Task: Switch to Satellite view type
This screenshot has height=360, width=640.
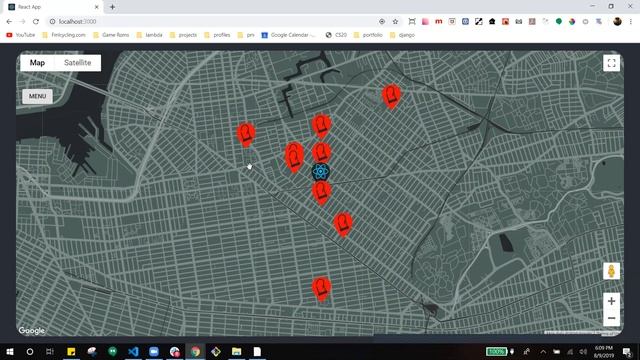Action: click(x=78, y=63)
